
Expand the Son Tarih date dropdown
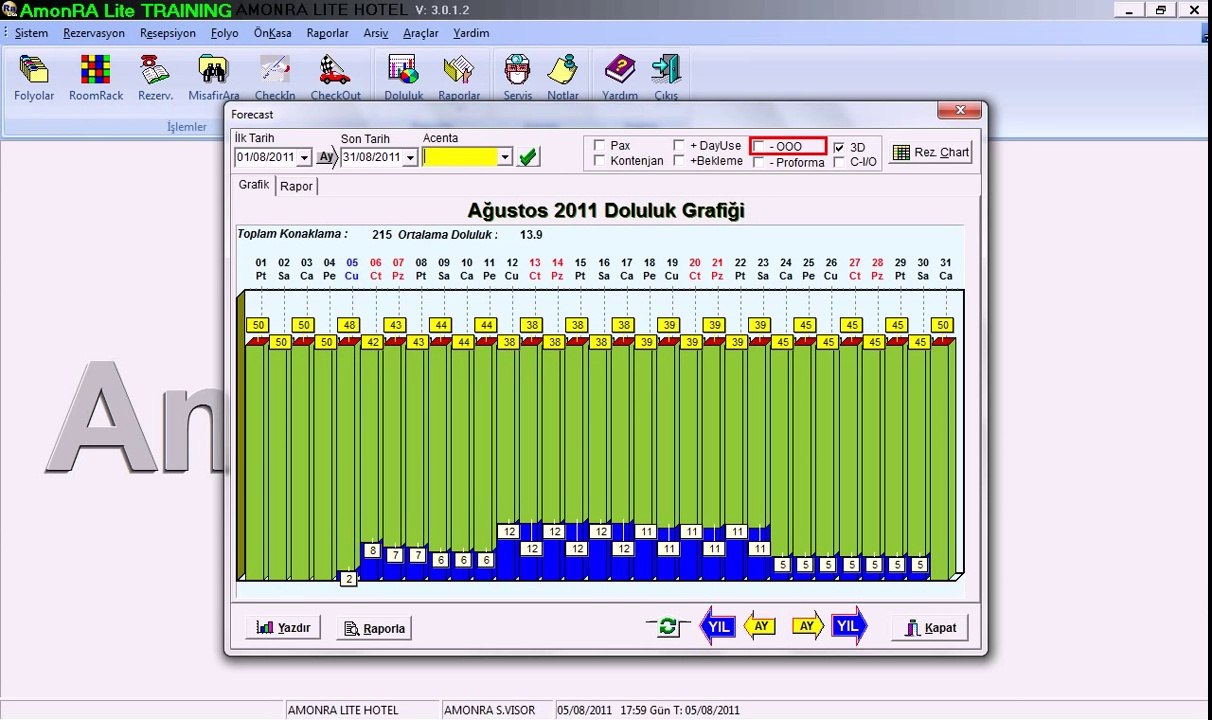[x=409, y=158]
